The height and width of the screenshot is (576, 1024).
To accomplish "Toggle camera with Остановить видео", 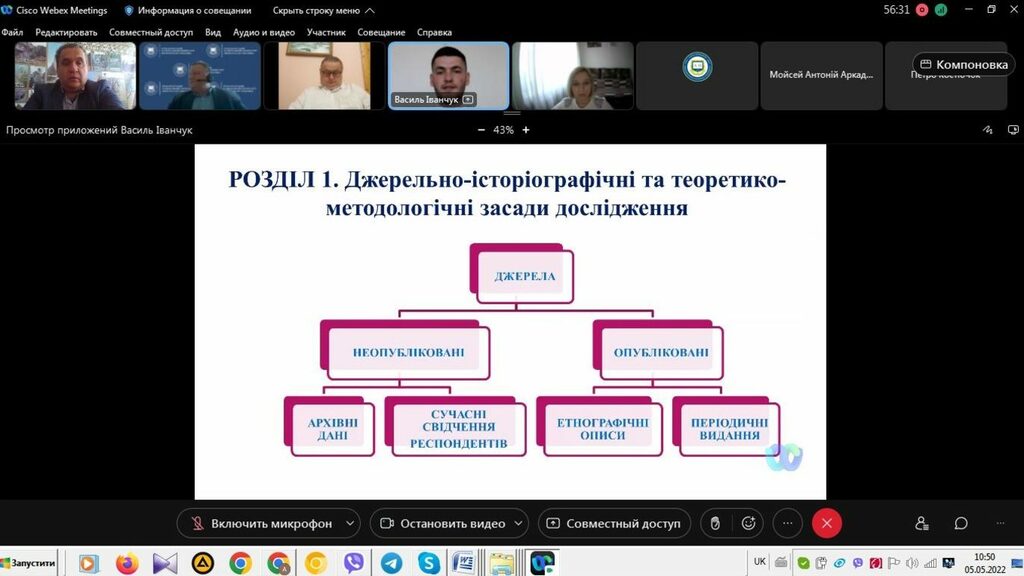I will pyautogui.click(x=440, y=523).
